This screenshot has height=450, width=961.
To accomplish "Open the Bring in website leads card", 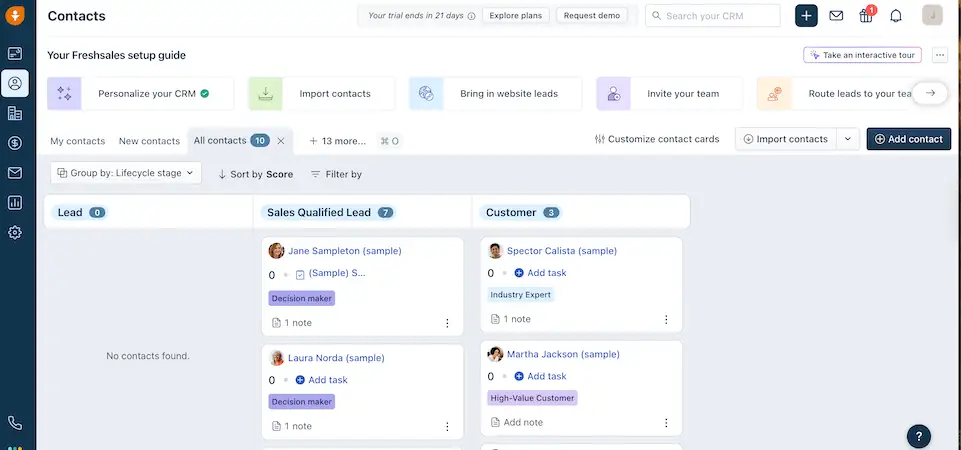I will click(x=495, y=94).
